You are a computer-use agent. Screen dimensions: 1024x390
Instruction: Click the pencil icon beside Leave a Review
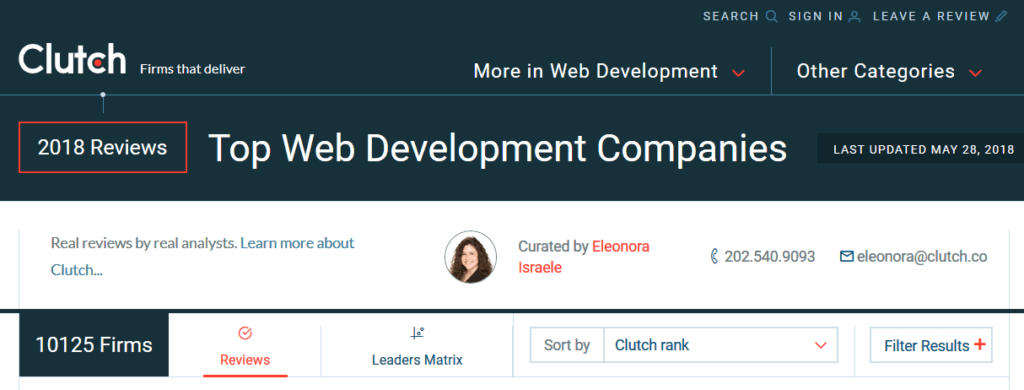click(x=1001, y=17)
